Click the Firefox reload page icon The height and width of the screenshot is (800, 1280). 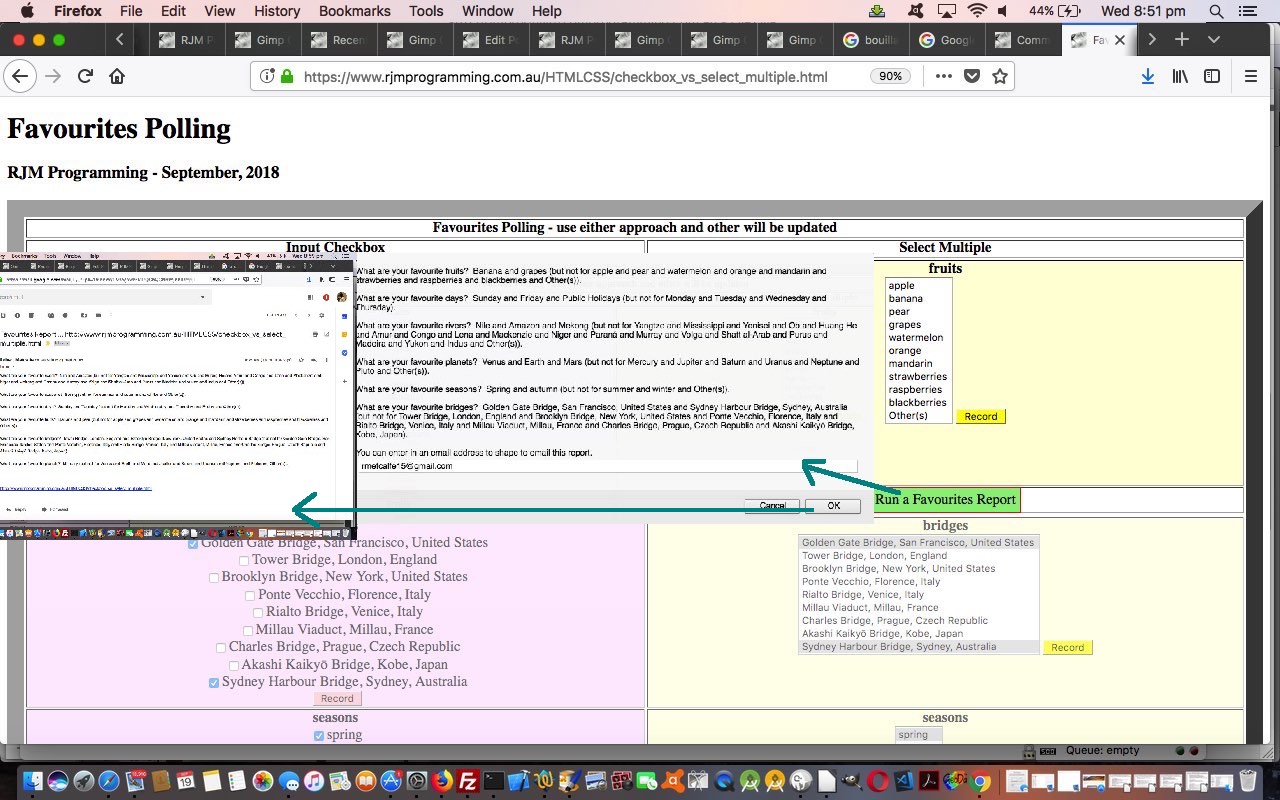pos(86,76)
